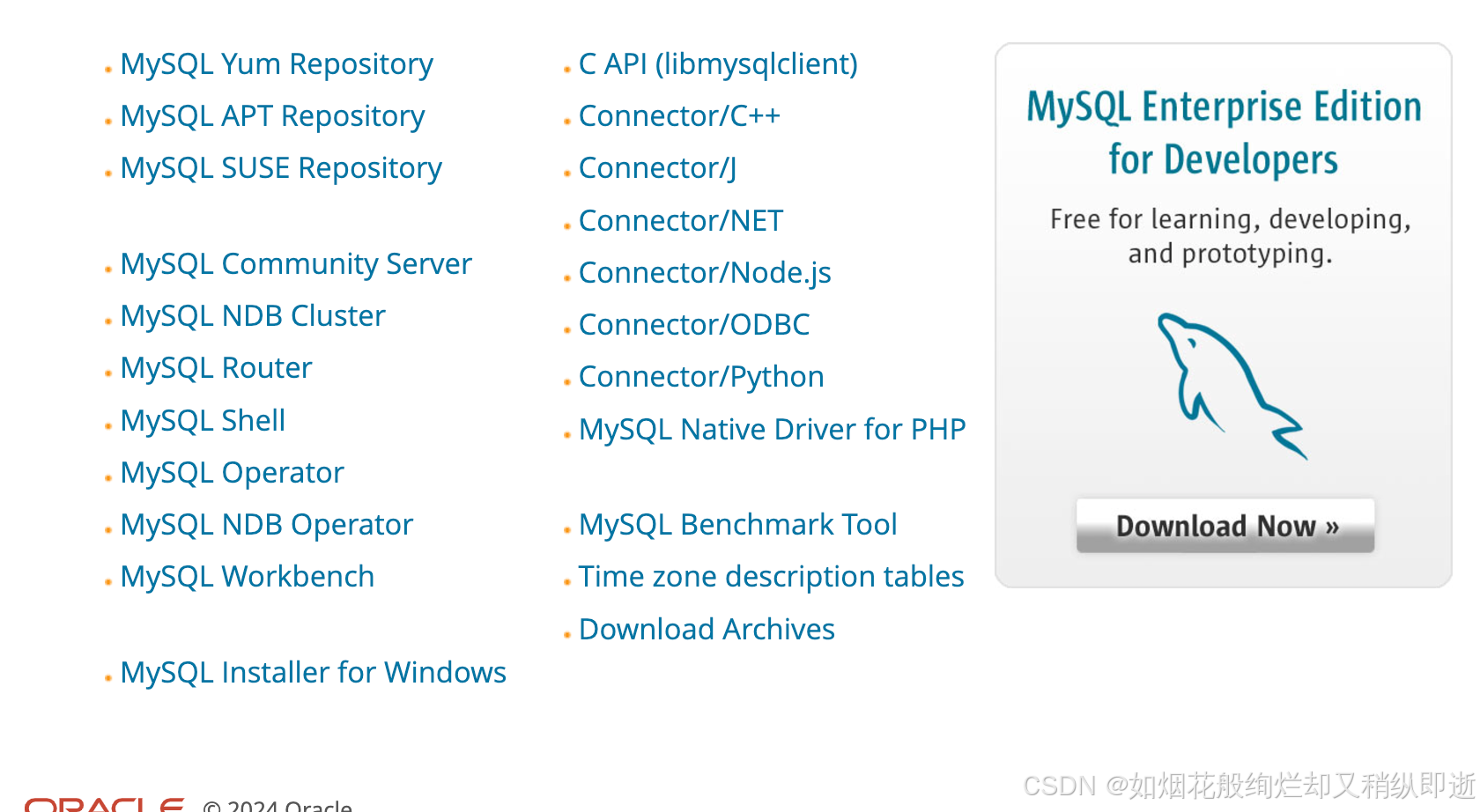Open the Download Archives link
The height and width of the screenshot is (812, 1480).
click(707, 630)
